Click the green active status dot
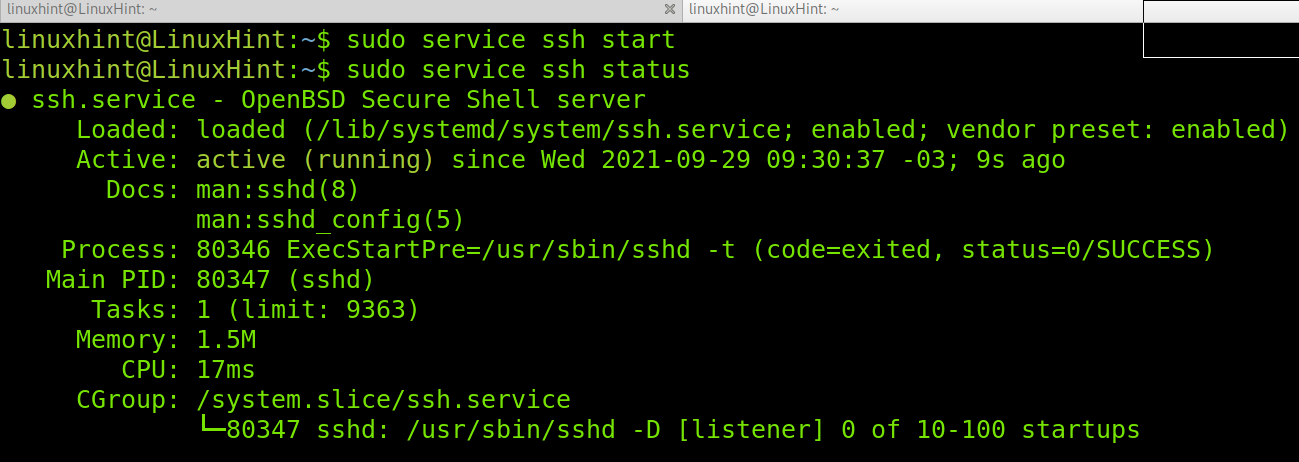Image resolution: width=1299 pixels, height=462 pixels. 9,101
